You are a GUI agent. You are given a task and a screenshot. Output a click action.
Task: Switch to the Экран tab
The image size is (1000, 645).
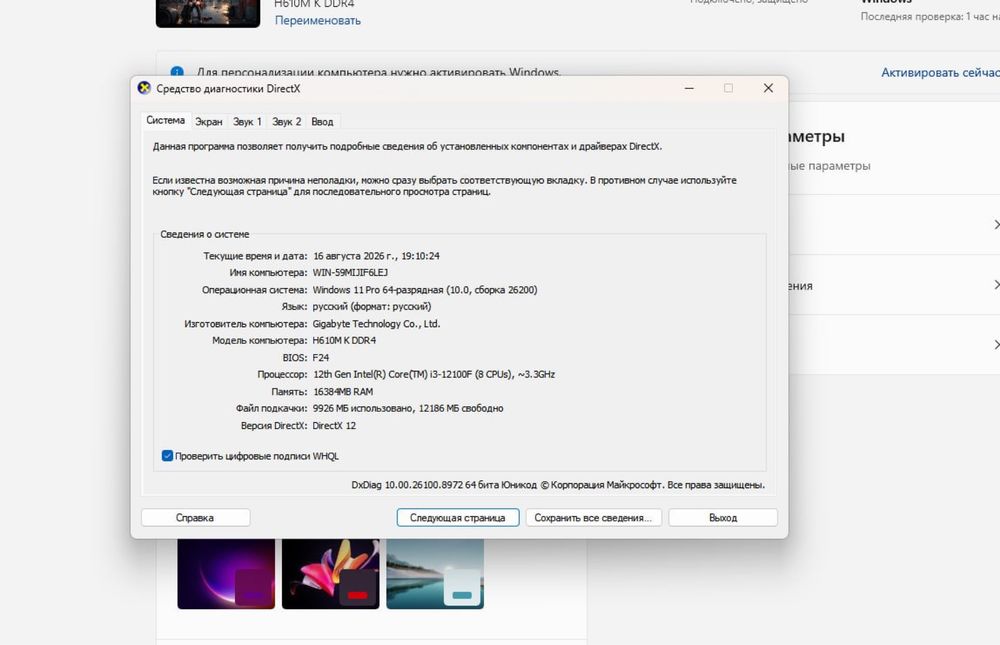pos(209,122)
